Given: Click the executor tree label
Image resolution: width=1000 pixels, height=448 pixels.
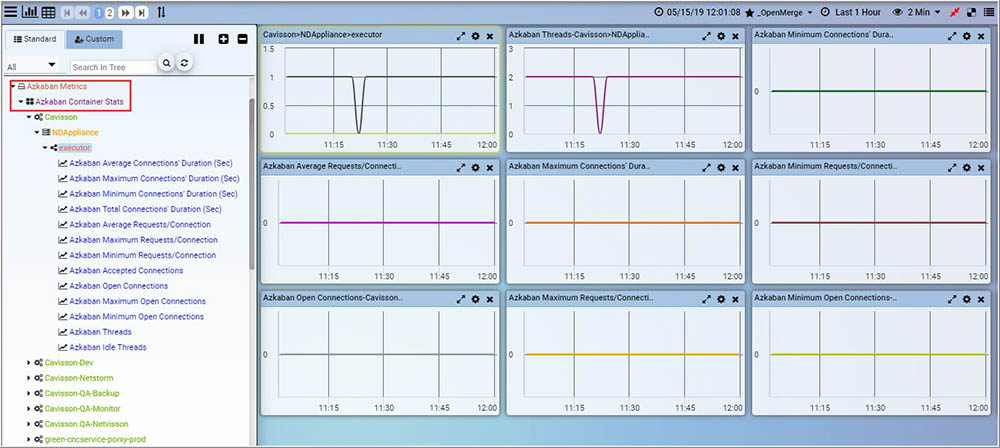Looking at the screenshot, I should click(x=75, y=147).
